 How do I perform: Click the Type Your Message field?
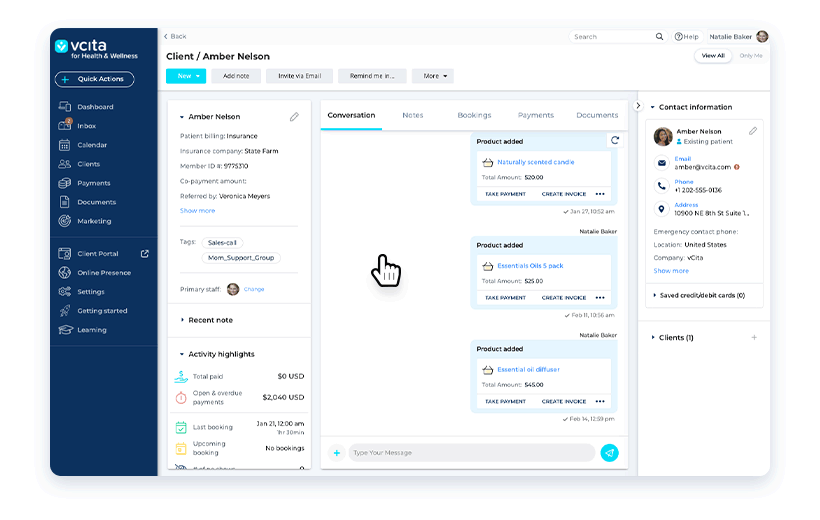tap(470, 453)
